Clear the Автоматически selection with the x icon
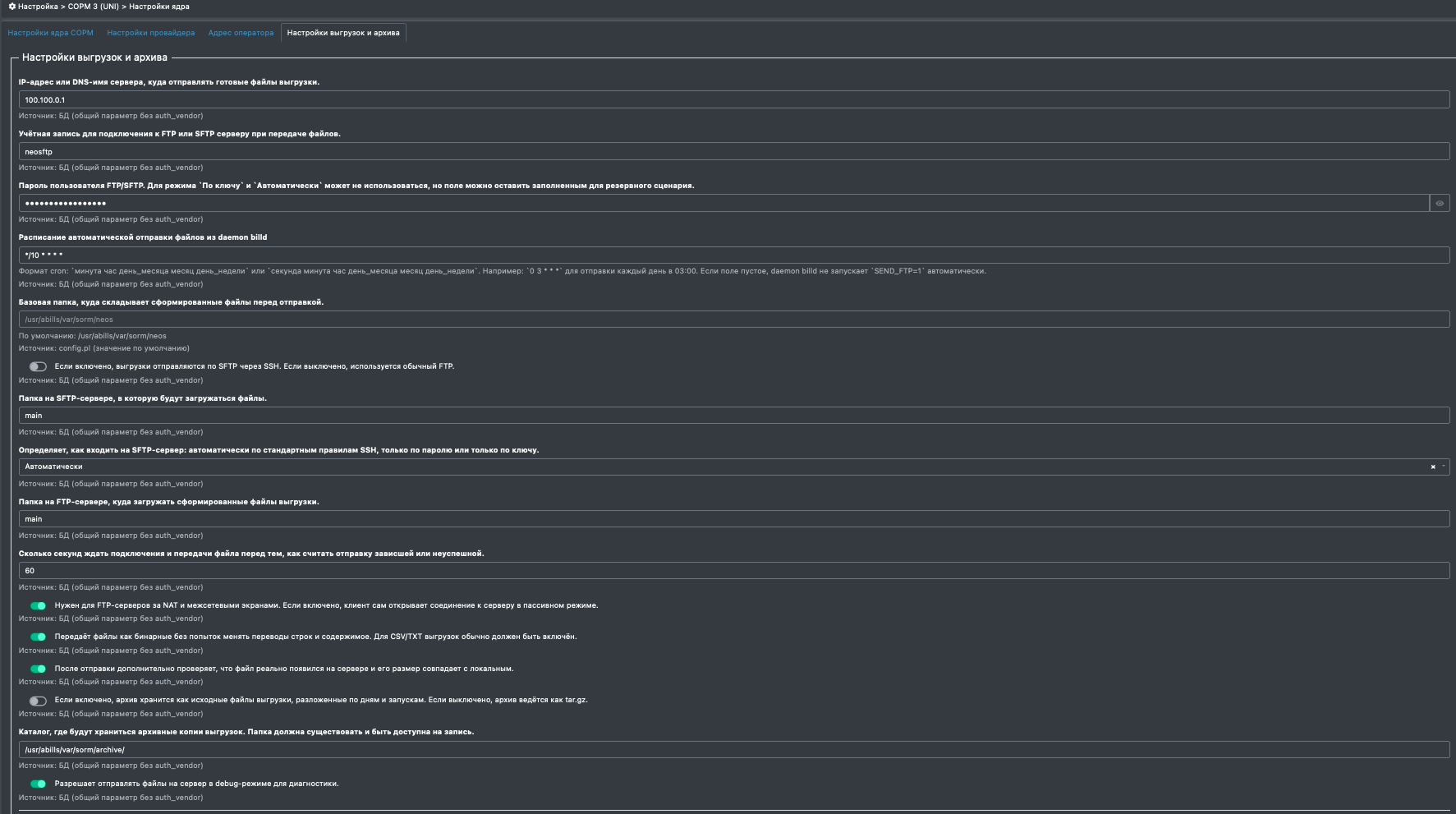Image resolution: width=1456 pixels, height=814 pixels. pos(1433,467)
